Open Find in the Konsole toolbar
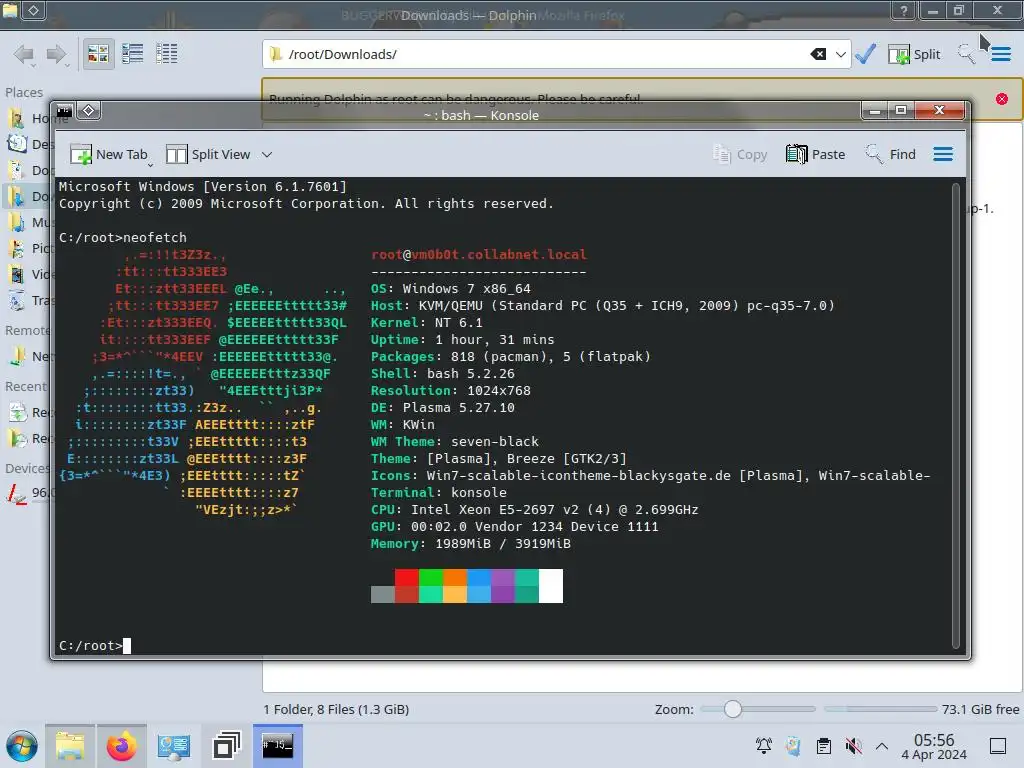Viewport: 1024px width, 768px height. (890, 154)
